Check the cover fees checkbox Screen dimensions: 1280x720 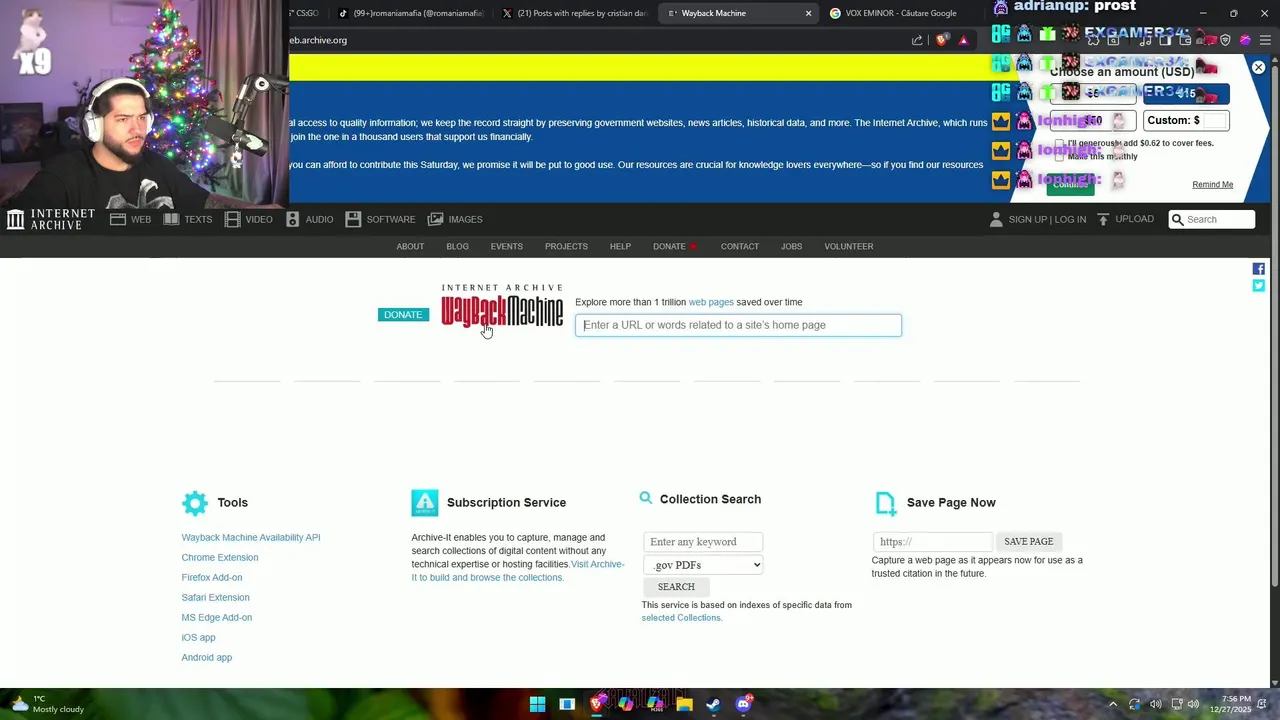tap(1060, 143)
